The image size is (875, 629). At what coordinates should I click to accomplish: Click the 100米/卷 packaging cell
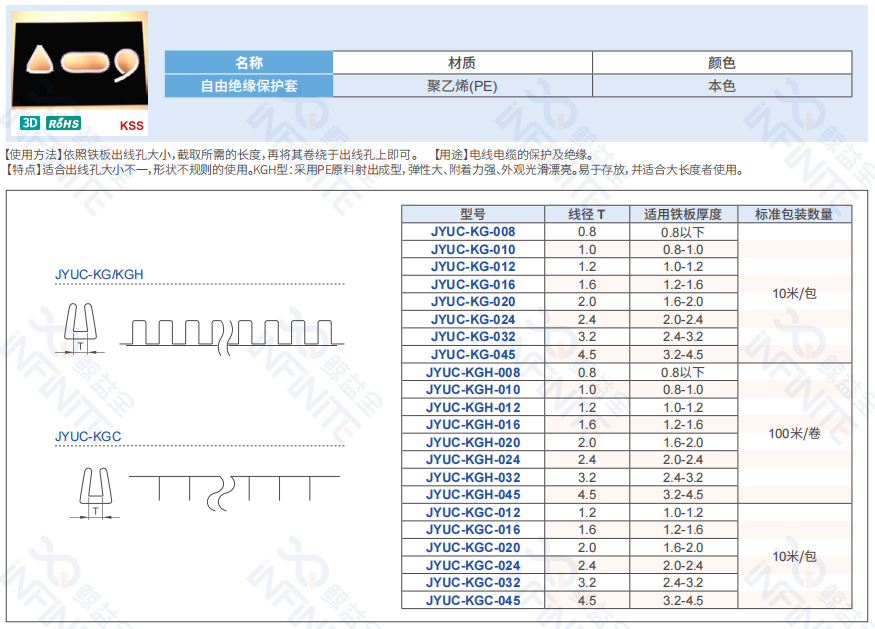(x=795, y=434)
